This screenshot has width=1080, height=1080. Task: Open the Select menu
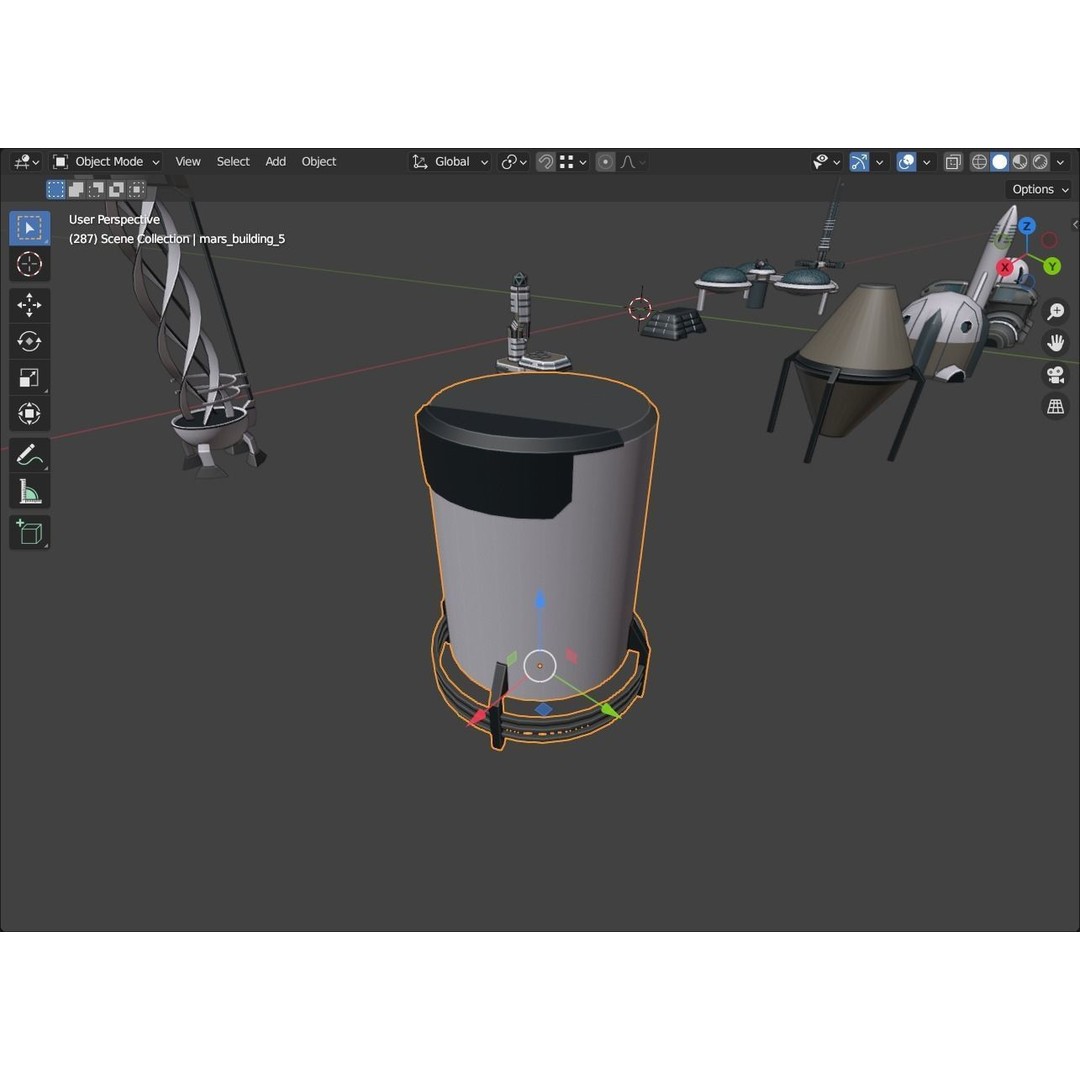pos(232,161)
